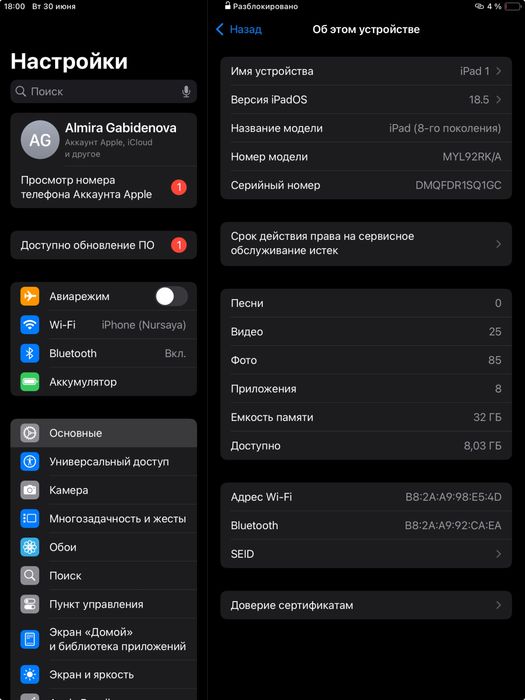Tap Bluetooth address B8:2A:A9:92:CA:EA
Image resolution: width=525 pixels, height=700 pixels.
(453, 525)
